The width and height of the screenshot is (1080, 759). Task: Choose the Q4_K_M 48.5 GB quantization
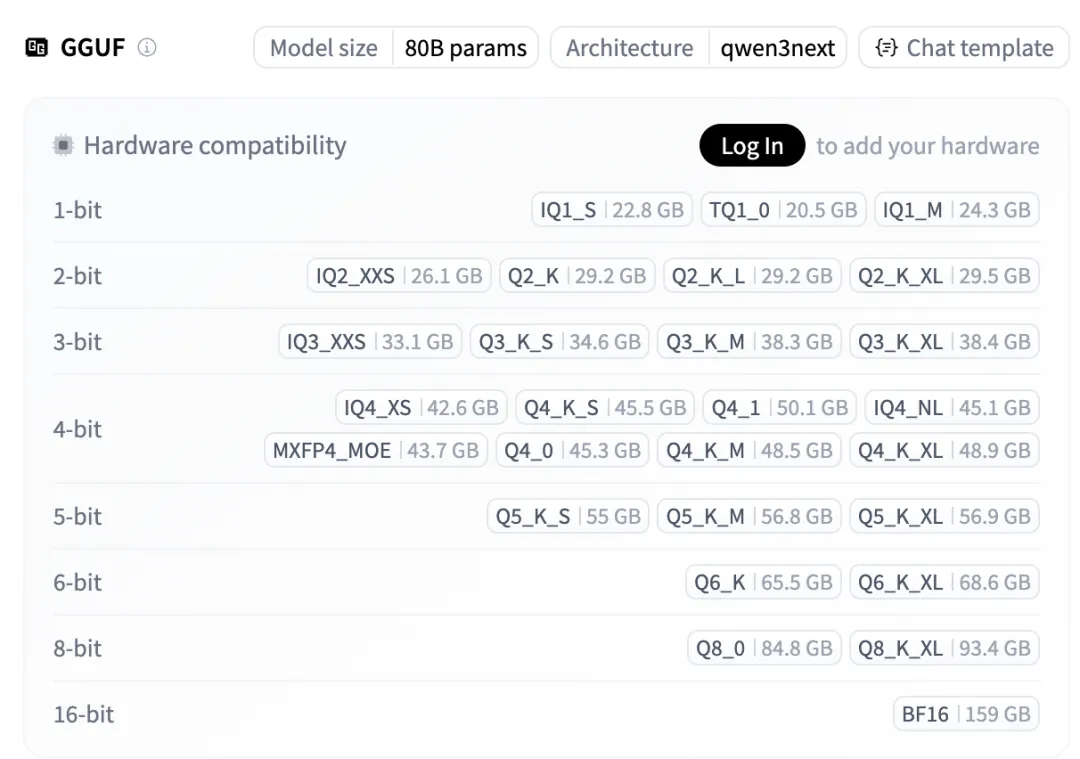749,451
